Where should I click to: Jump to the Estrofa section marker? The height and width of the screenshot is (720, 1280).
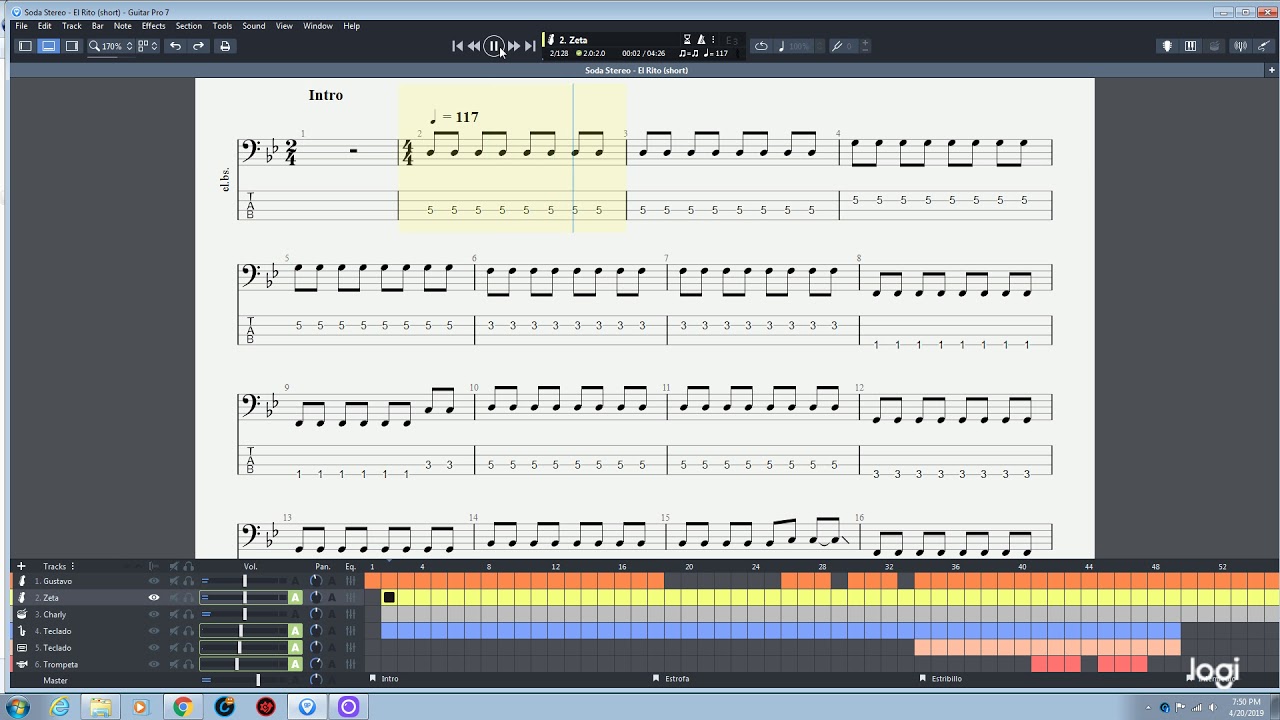[671, 679]
